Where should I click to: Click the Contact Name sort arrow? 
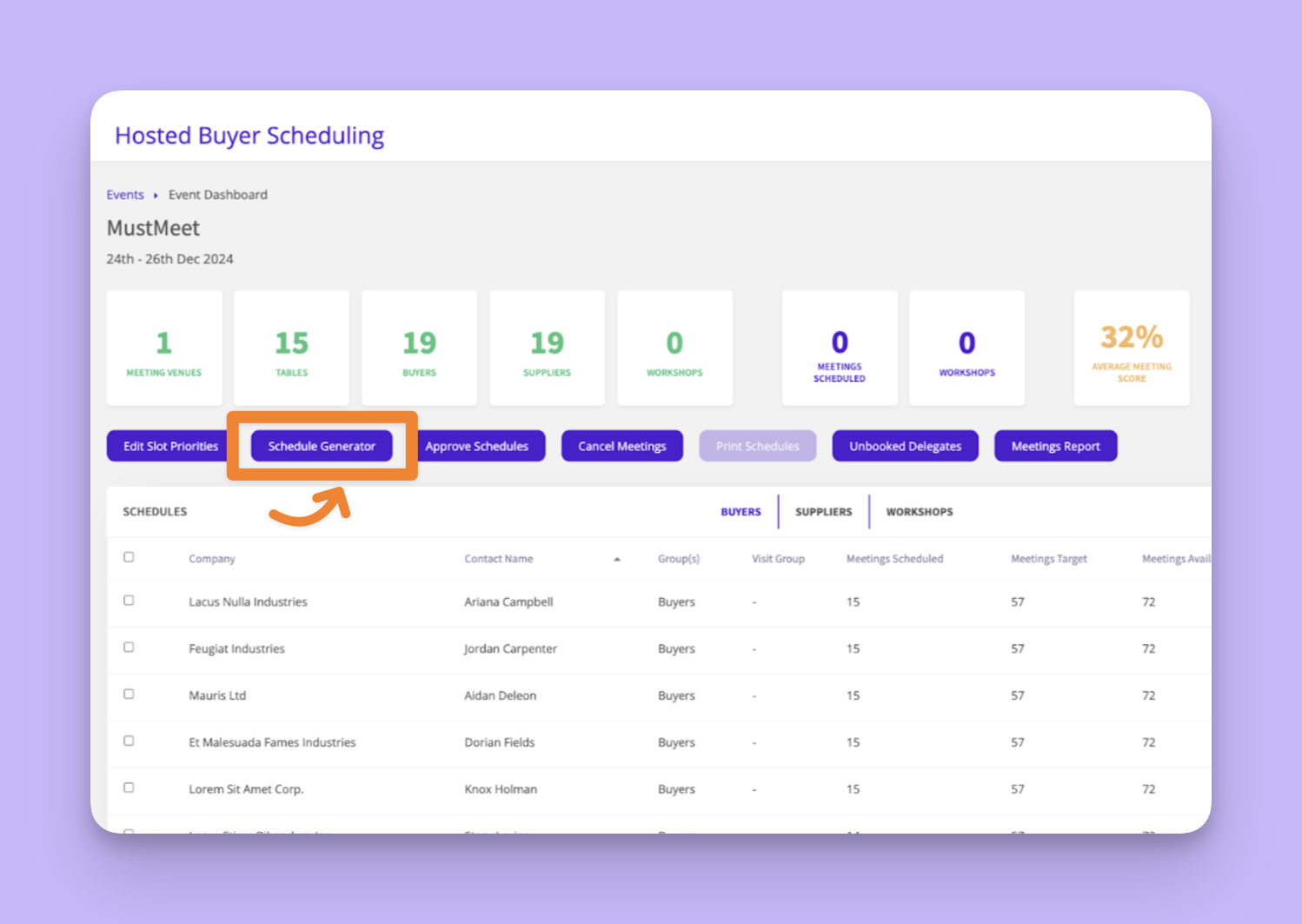pos(617,558)
